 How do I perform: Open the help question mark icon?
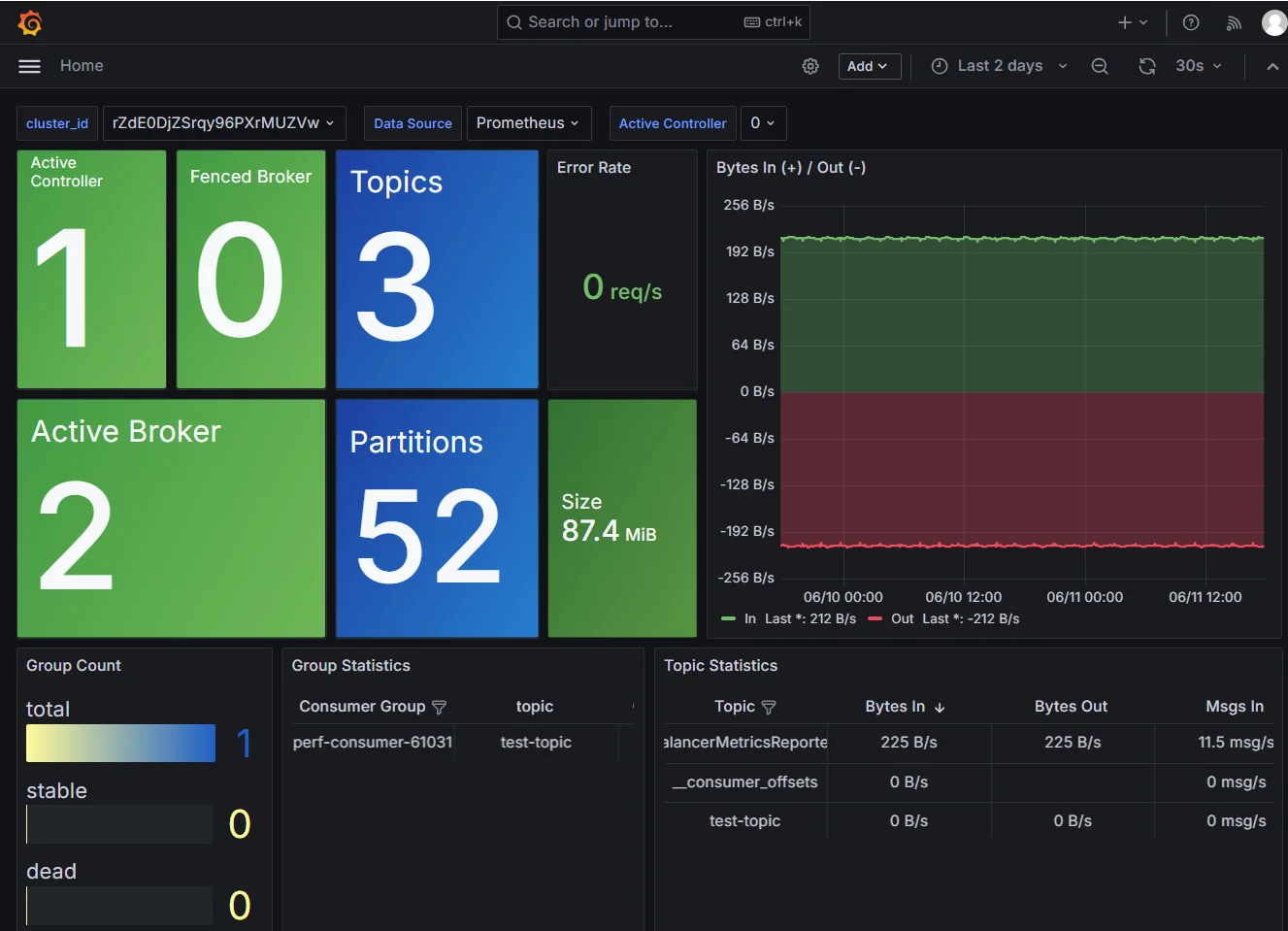point(1191,22)
